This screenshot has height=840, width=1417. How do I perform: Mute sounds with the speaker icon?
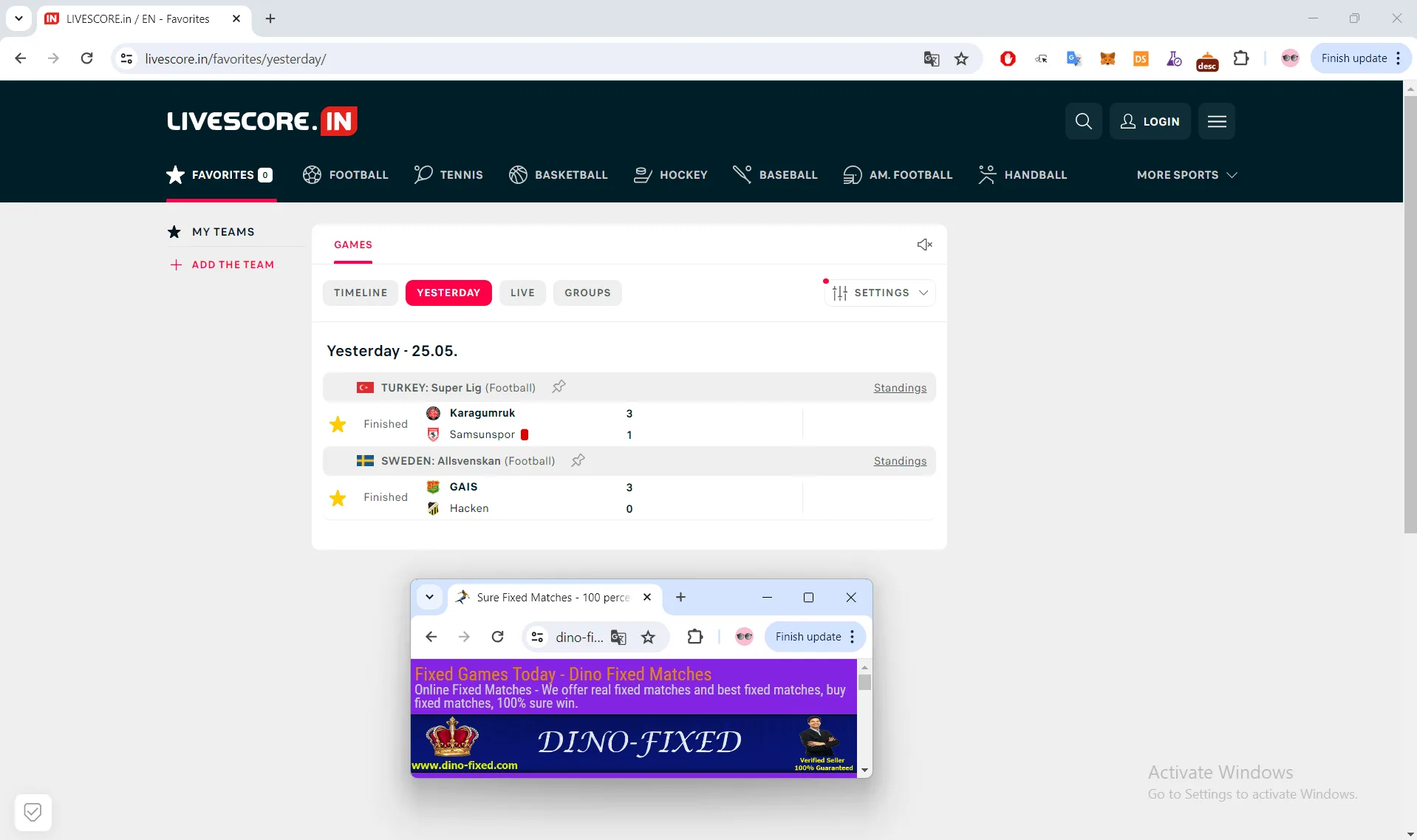(924, 245)
